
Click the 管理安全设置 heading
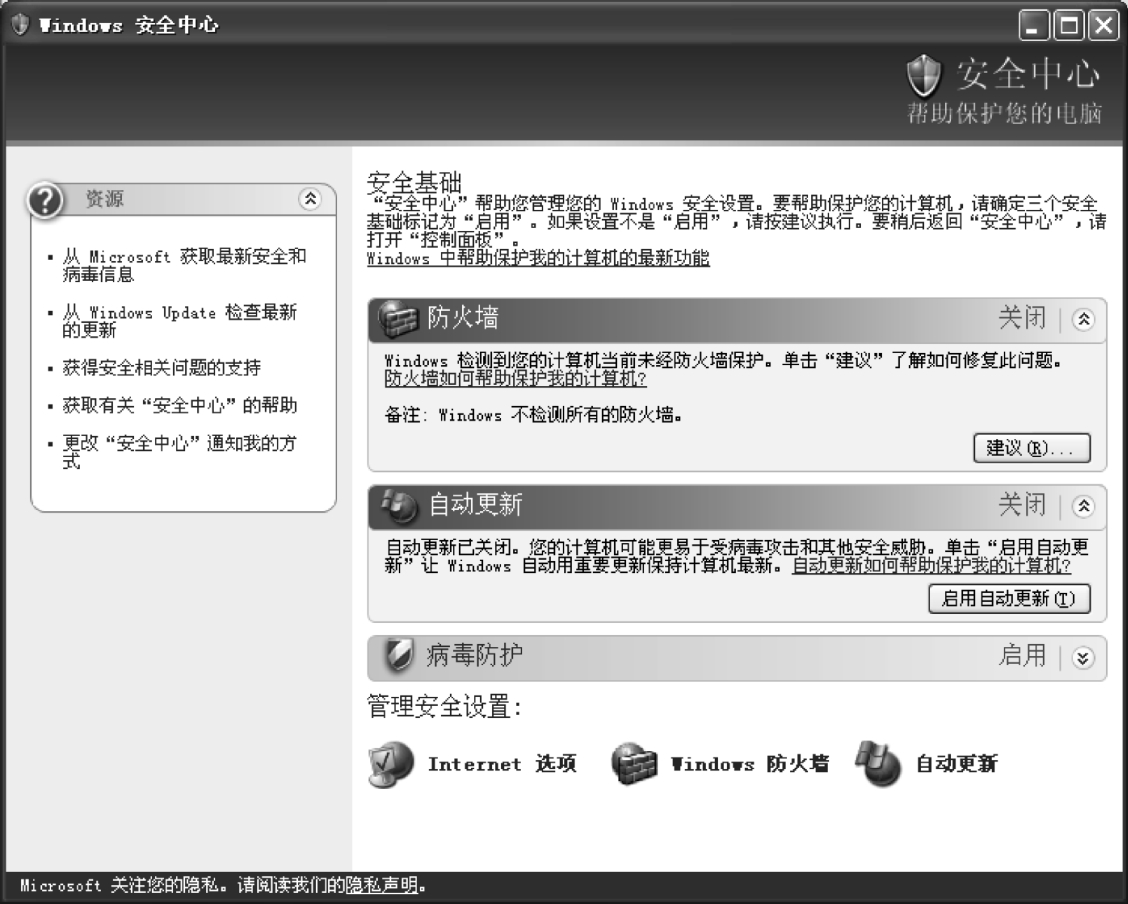444,707
